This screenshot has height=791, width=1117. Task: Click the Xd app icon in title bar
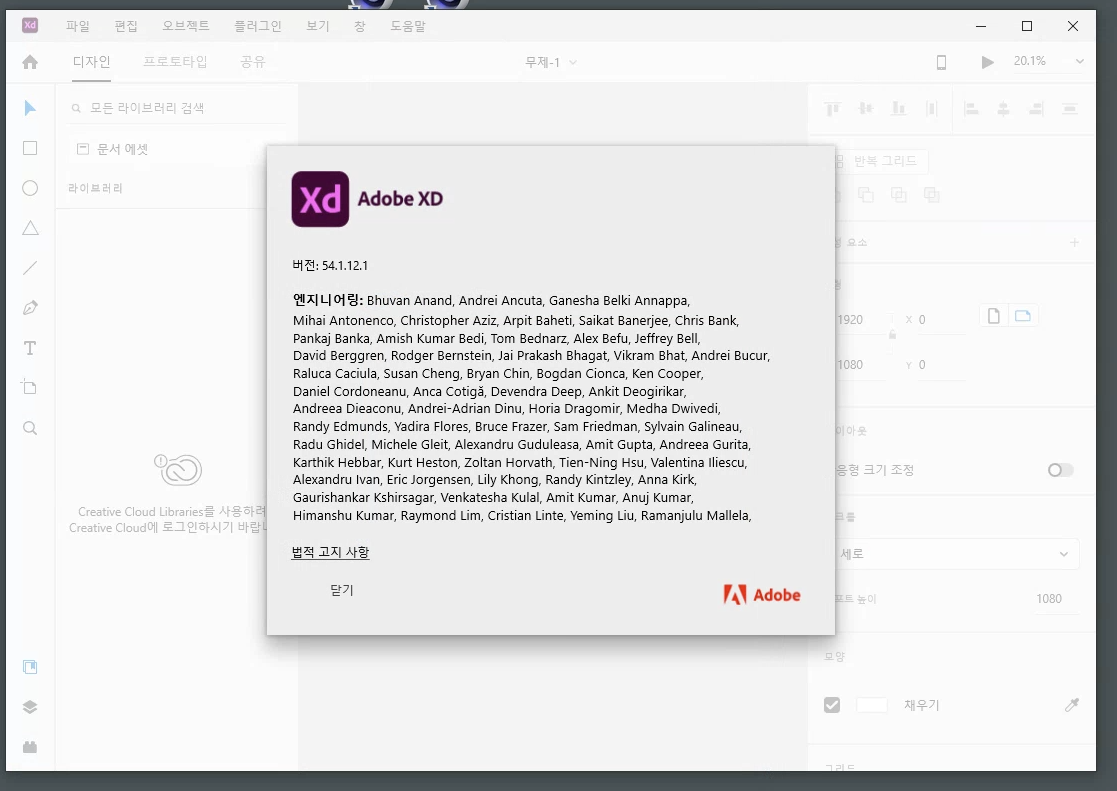[30, 26]
